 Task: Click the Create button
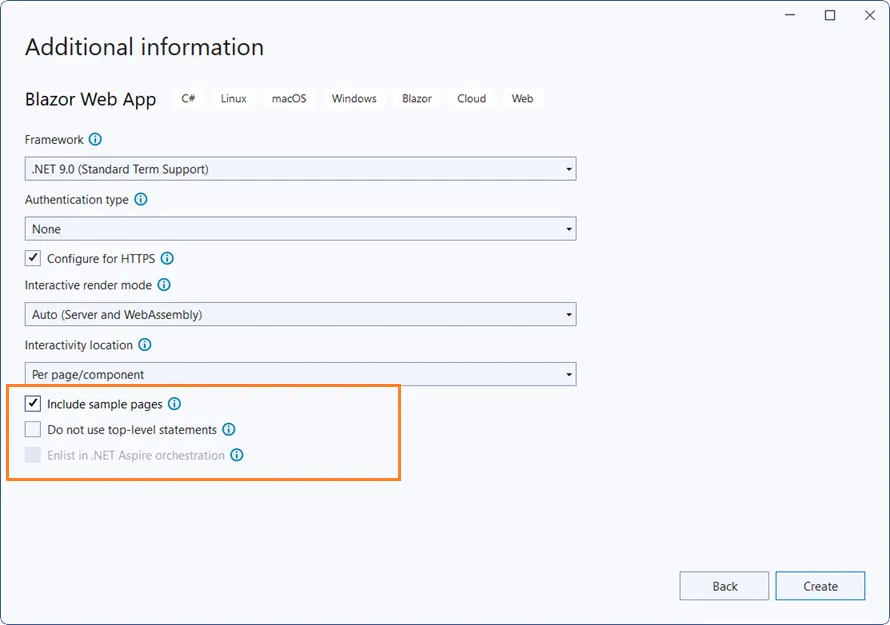tap(820, 586)
